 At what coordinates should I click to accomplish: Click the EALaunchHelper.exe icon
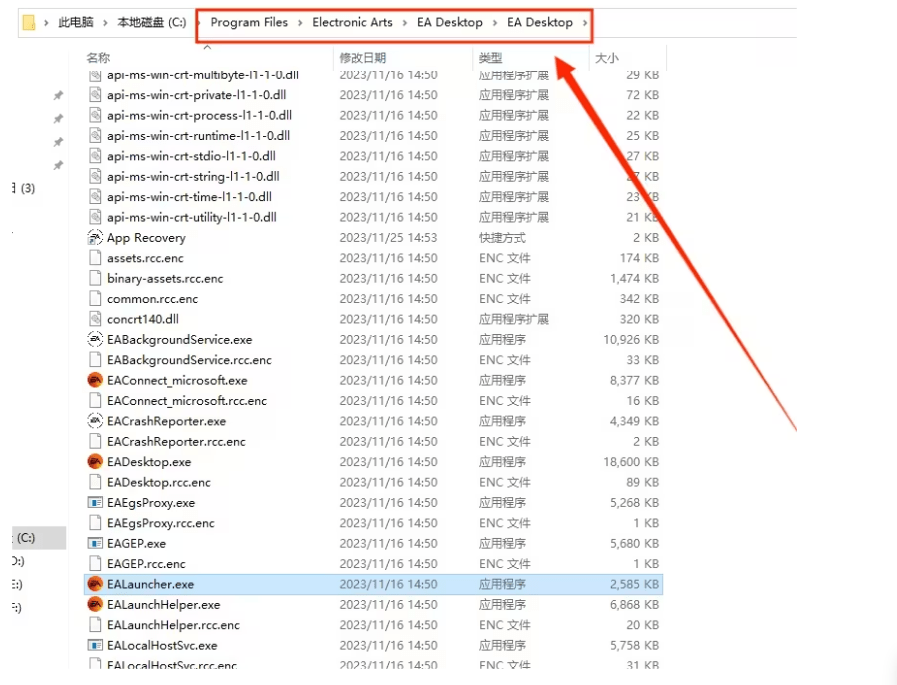point(95,604)
